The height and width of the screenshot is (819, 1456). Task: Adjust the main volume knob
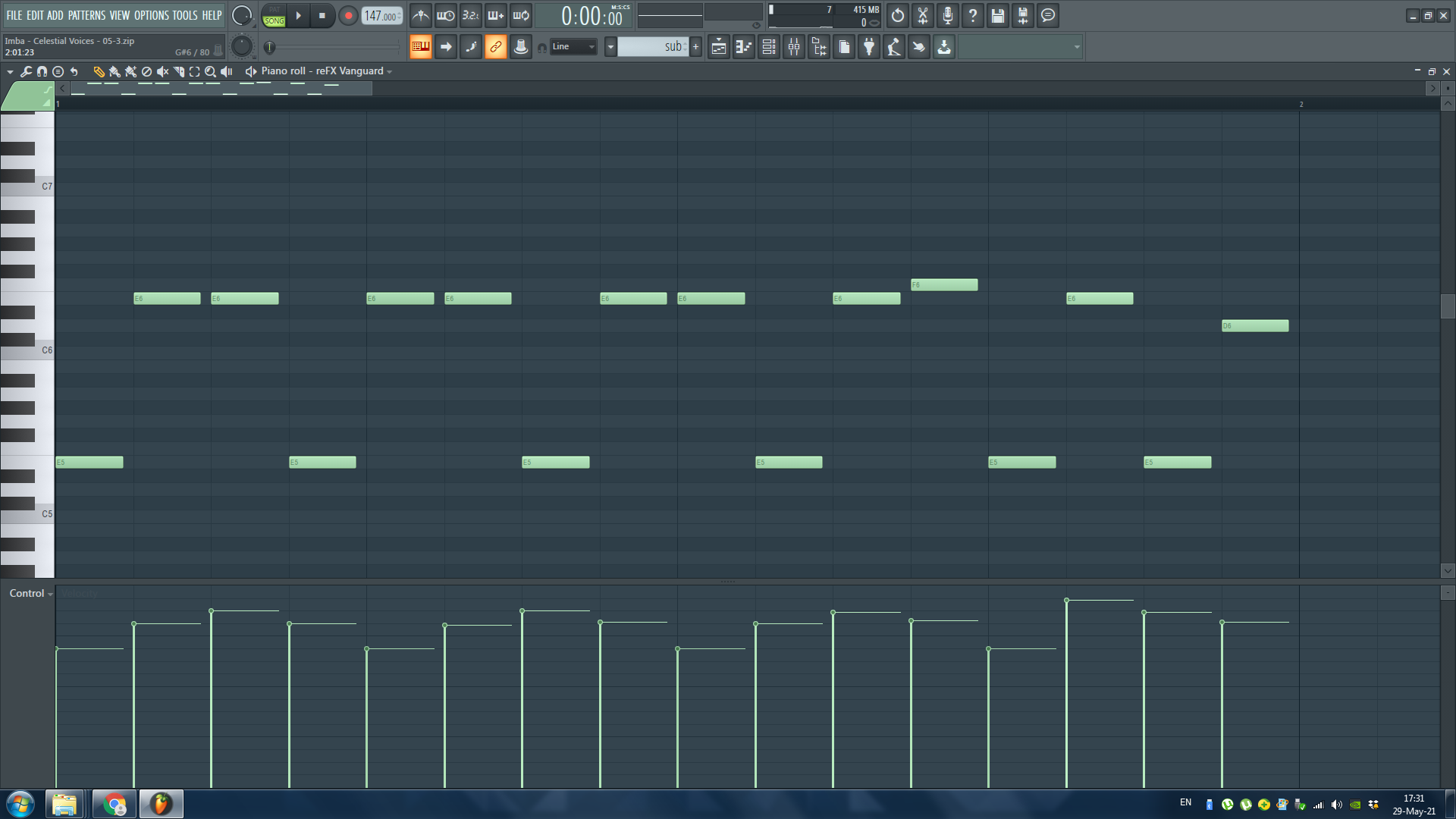tap(242, 15)
